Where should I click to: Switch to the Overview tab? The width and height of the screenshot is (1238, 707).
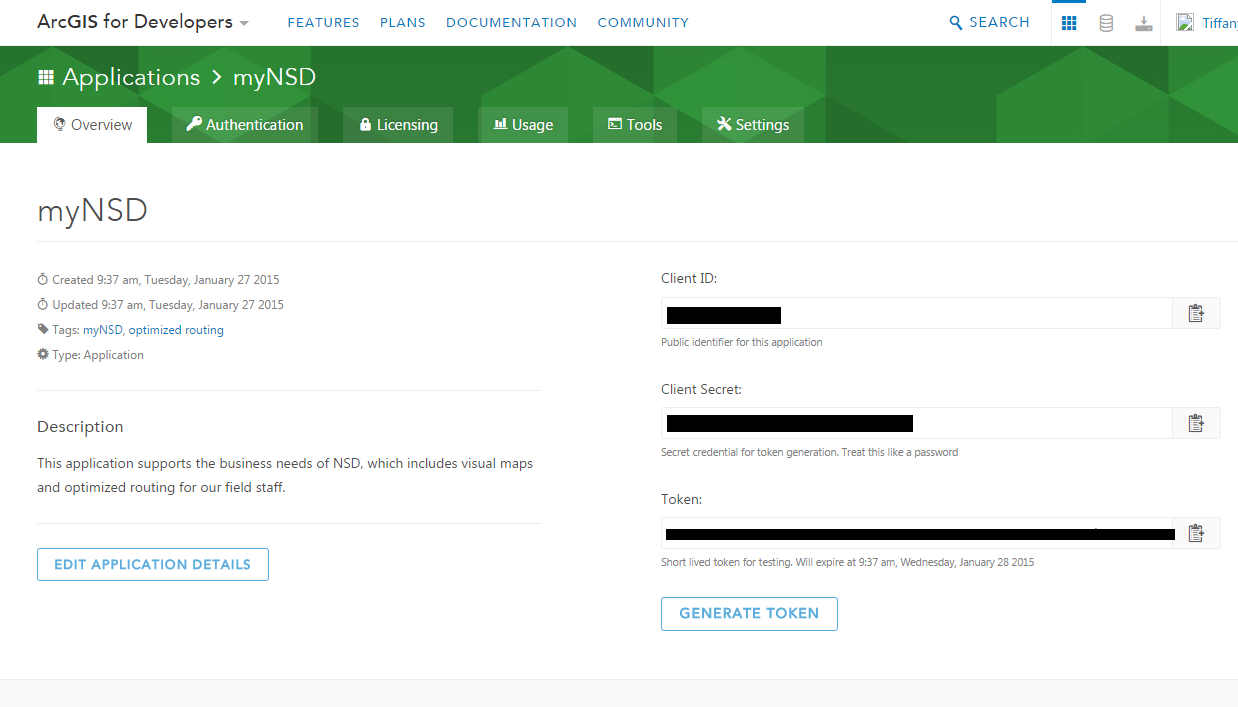[x=92, y=125]
